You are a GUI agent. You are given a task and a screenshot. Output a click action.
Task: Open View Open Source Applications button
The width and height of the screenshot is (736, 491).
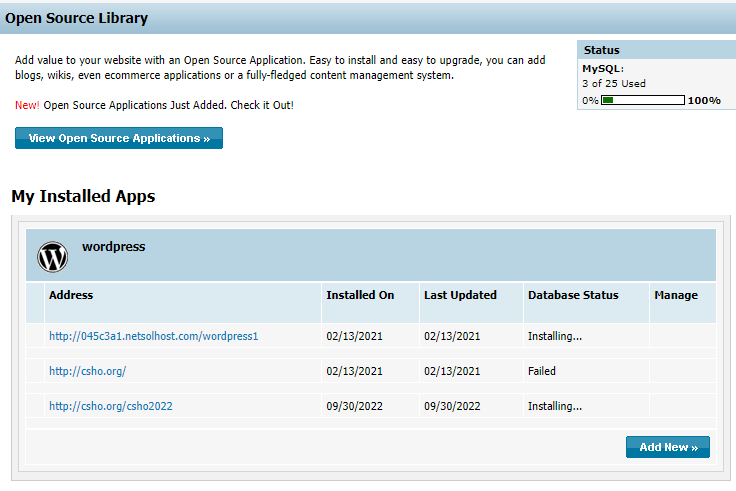coord(119,138)
